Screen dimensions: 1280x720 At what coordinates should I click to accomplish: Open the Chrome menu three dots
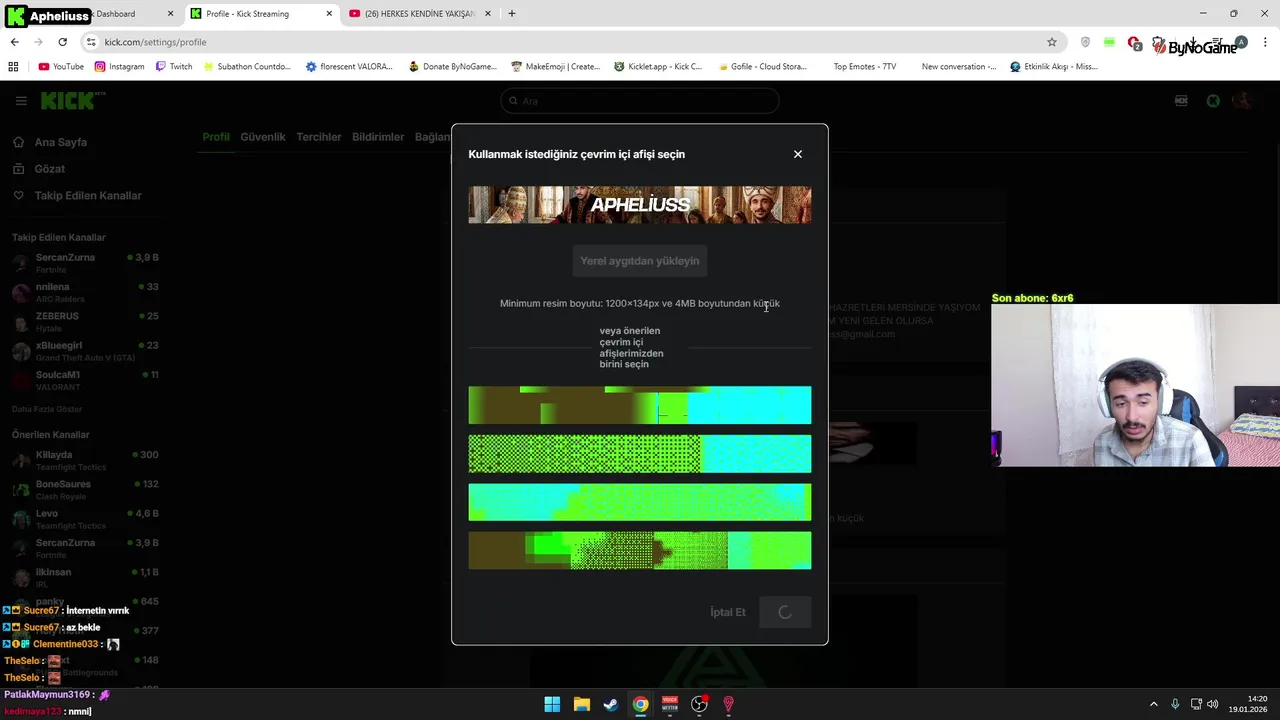pos(1266,42)
